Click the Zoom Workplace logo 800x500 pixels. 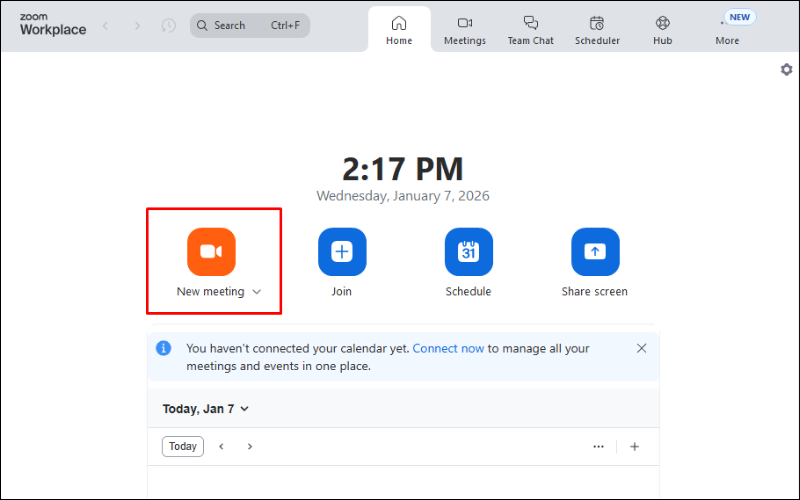tap(53, 24)
